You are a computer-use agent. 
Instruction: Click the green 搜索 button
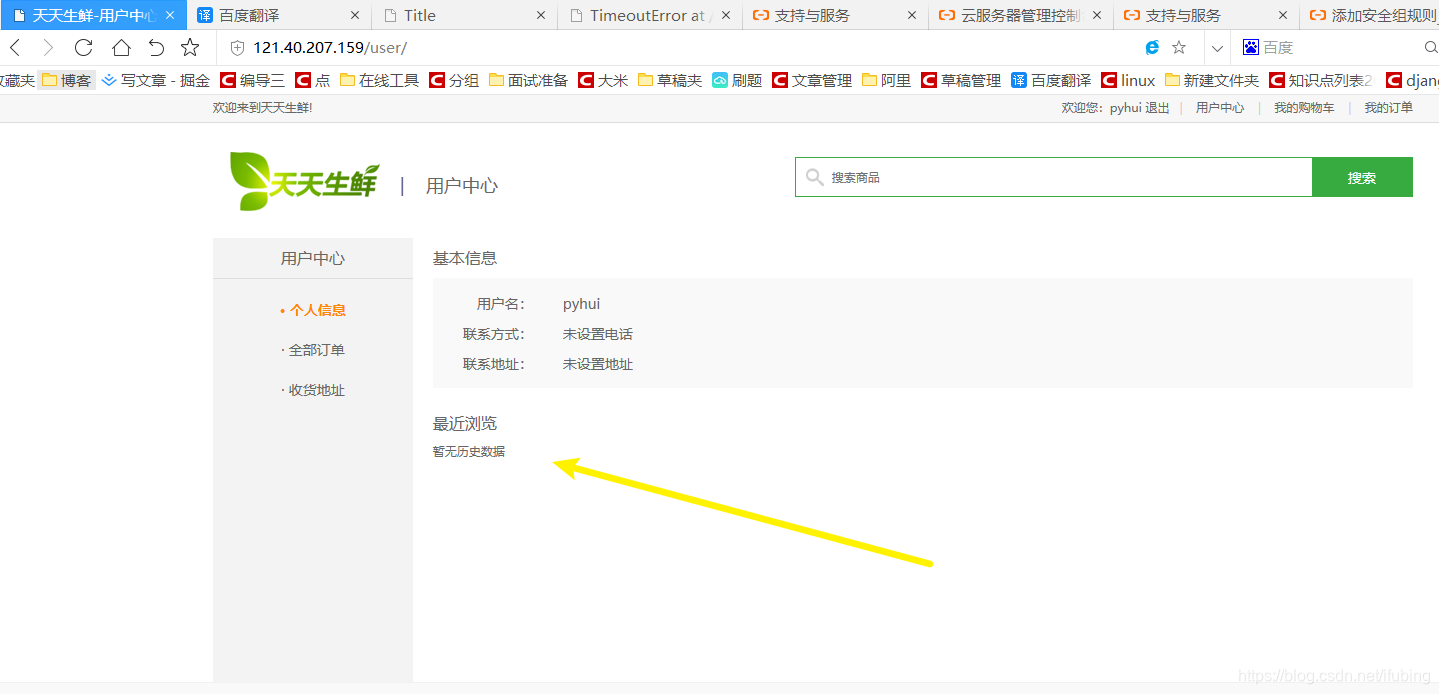[x=1362, y=177]
